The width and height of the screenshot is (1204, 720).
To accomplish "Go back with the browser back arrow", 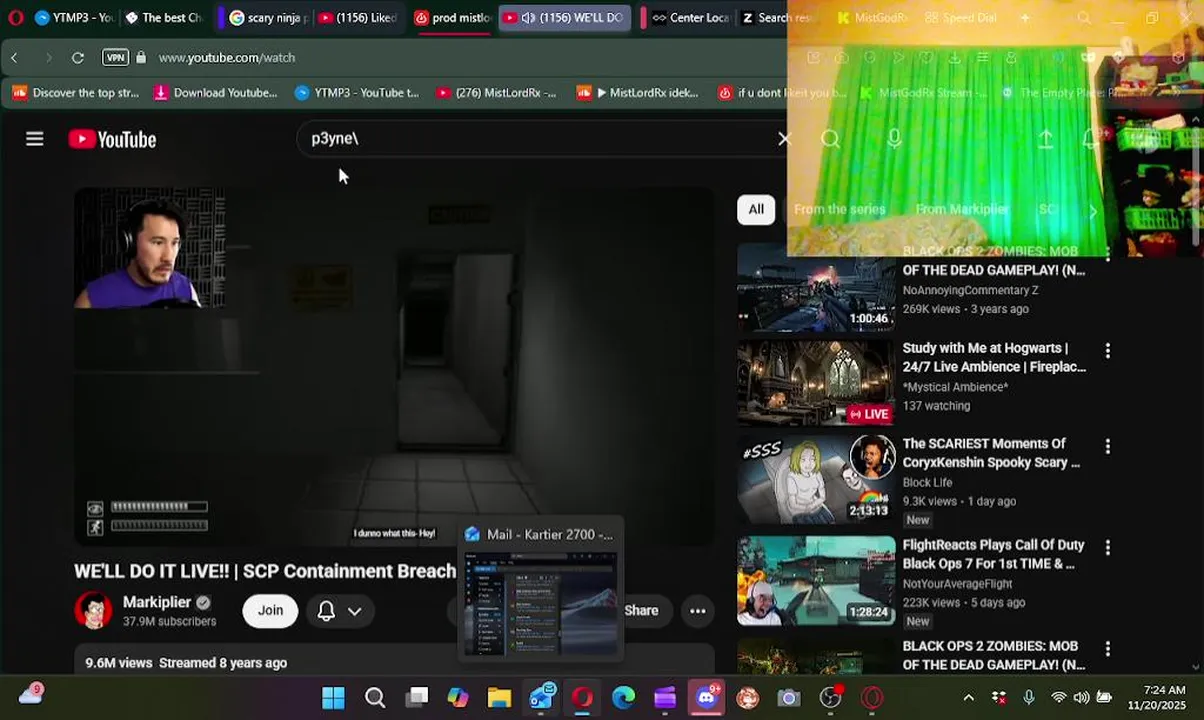I will 14,58.
